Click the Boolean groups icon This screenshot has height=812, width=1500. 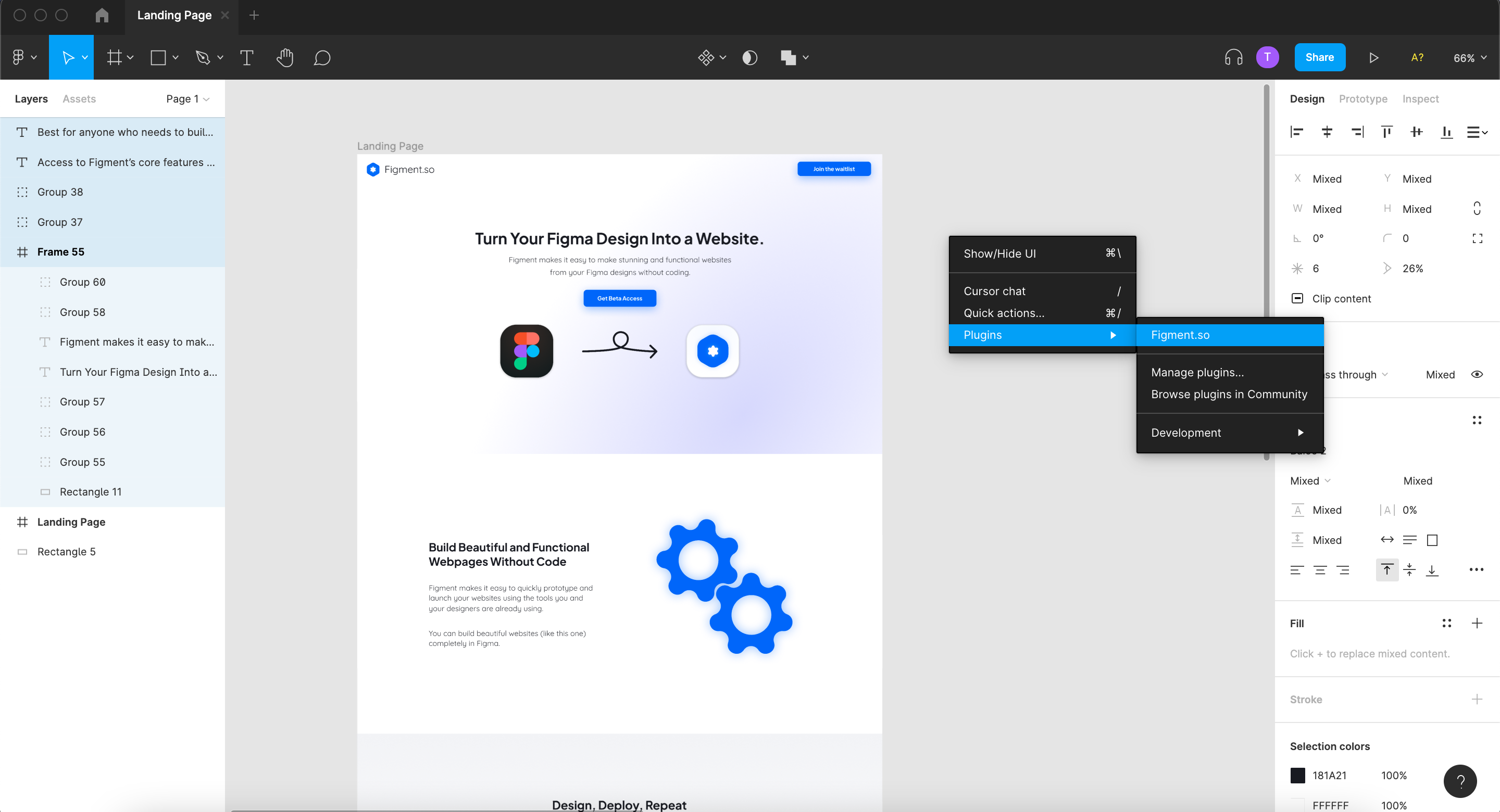click(788, 58)
